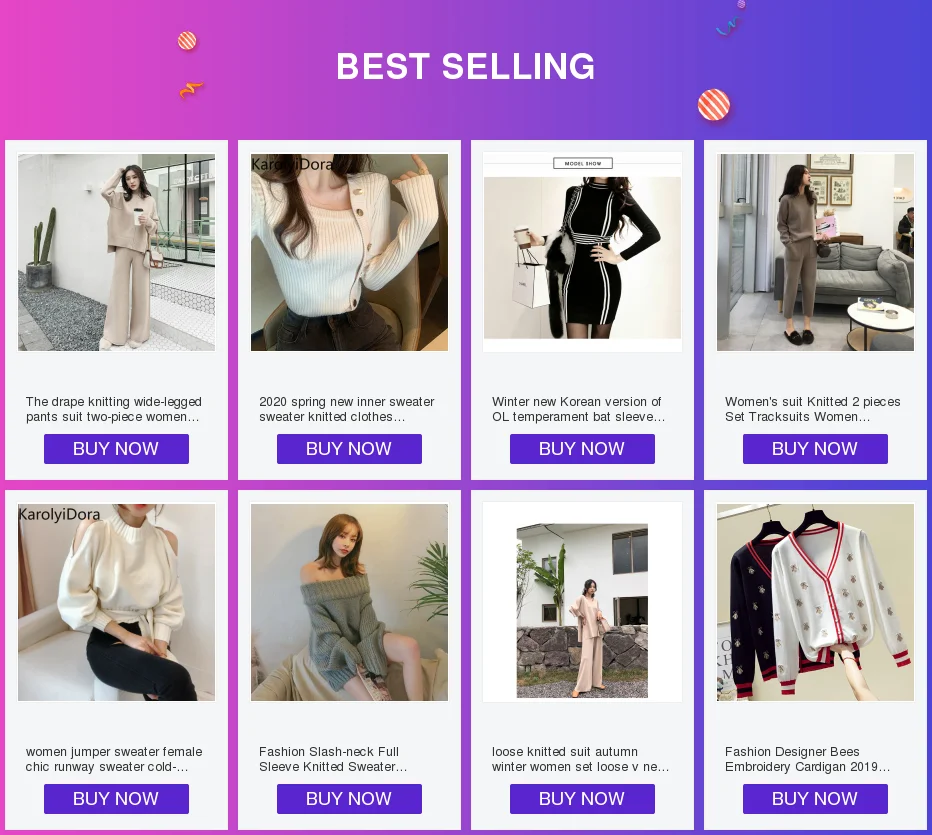Click BUY NOW under Fashion Designer Bees Embroidery Cardigan
Screen dimensions: 932x835
(x=815, y=799)
